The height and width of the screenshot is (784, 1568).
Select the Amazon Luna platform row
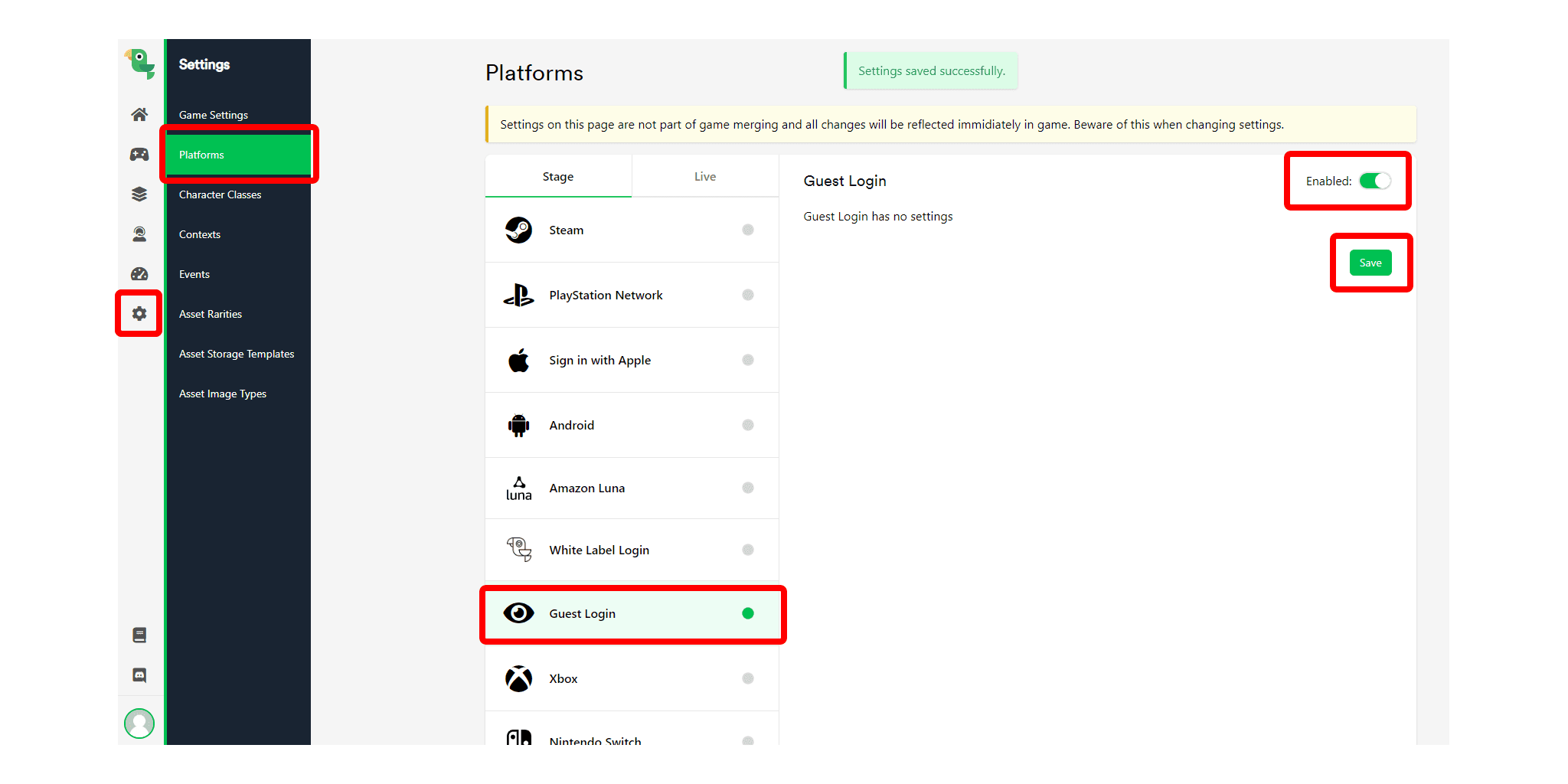(632, 488)
